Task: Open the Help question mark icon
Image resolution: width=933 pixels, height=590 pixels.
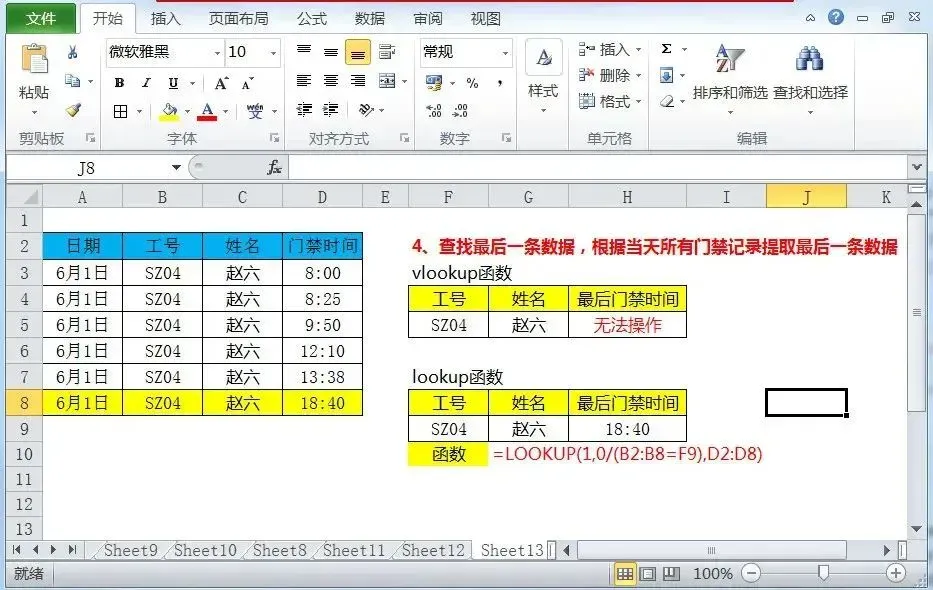Action: coord(835,17)
